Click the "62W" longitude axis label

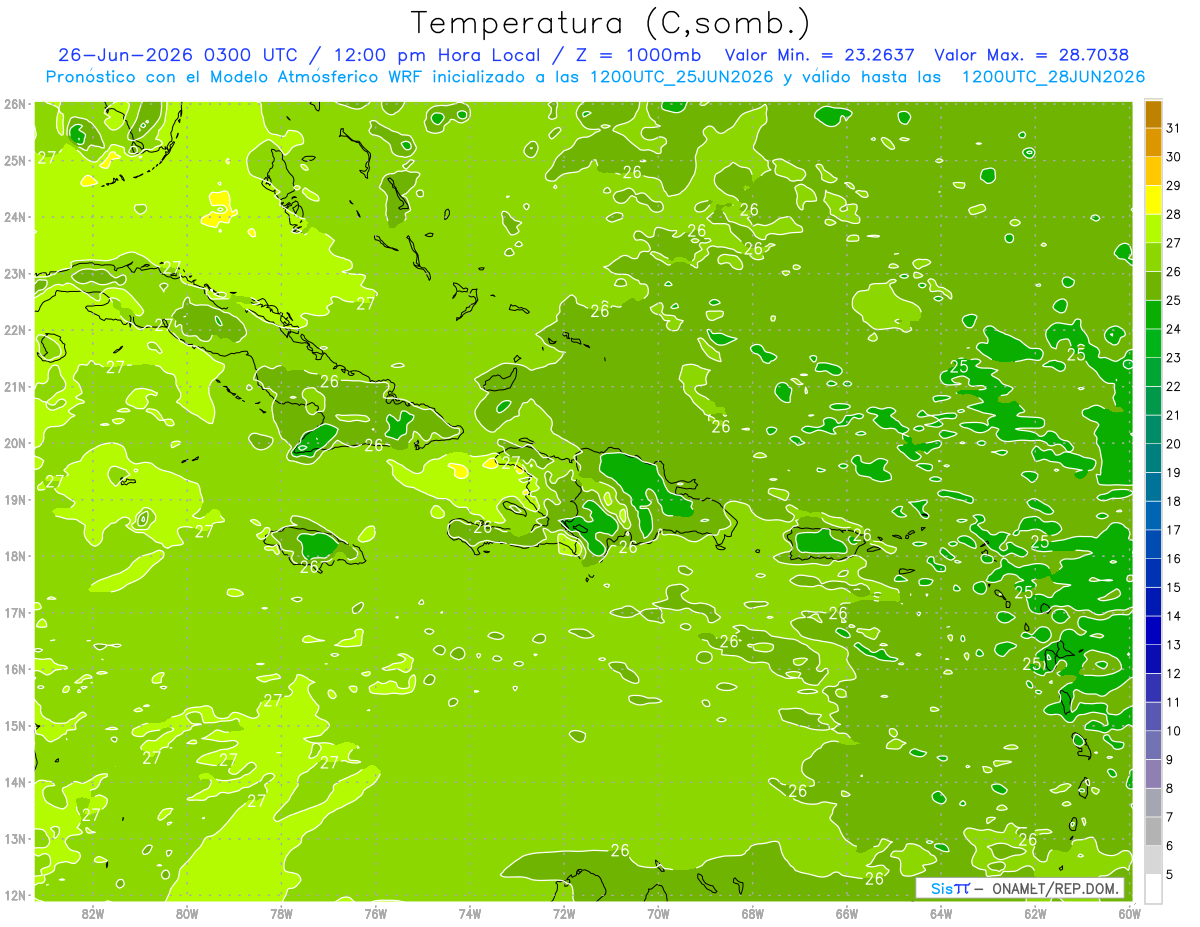coord(1035,913)
